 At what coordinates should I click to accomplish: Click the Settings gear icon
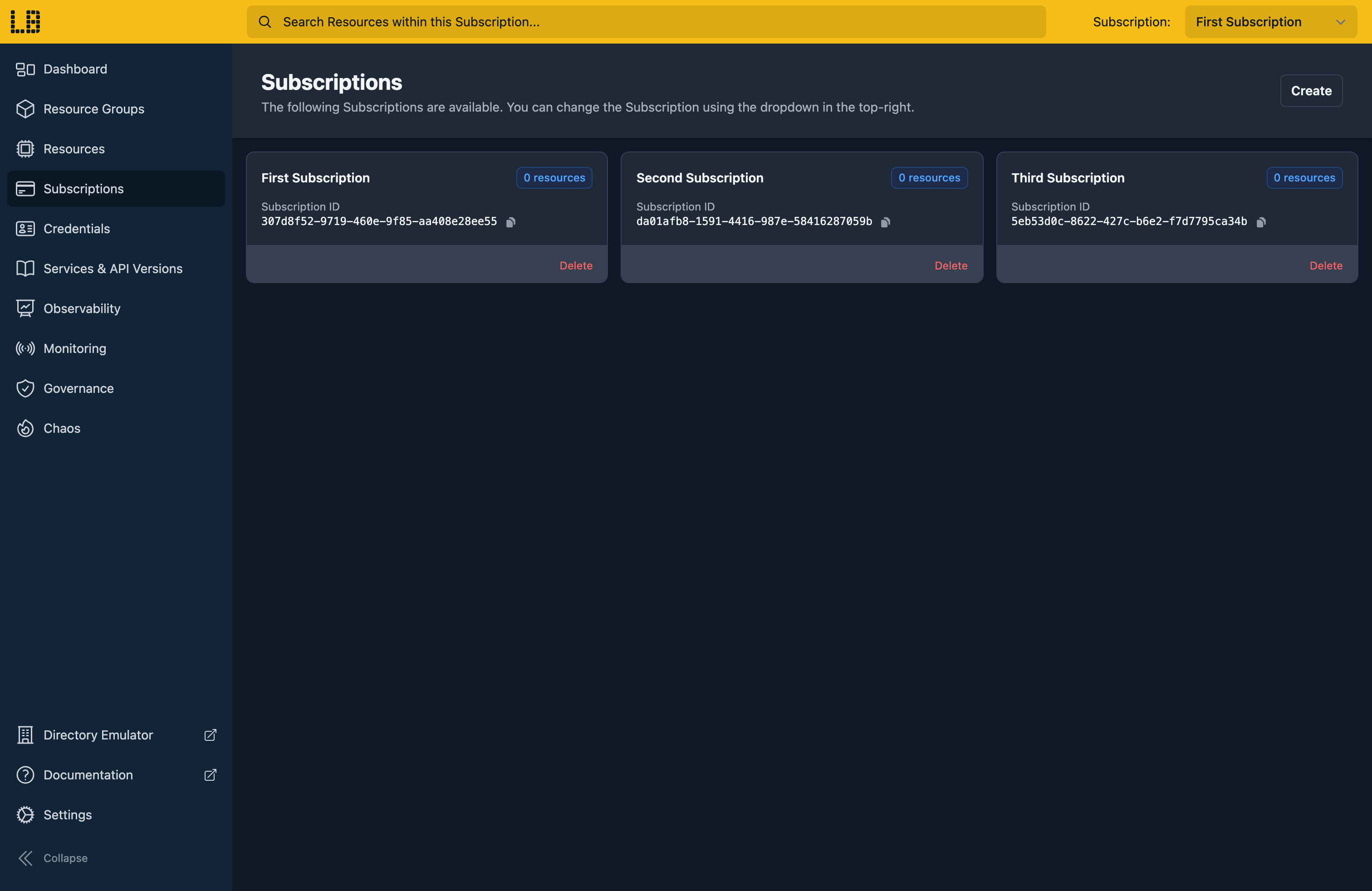pyautogui.click(x=25, y=814)
